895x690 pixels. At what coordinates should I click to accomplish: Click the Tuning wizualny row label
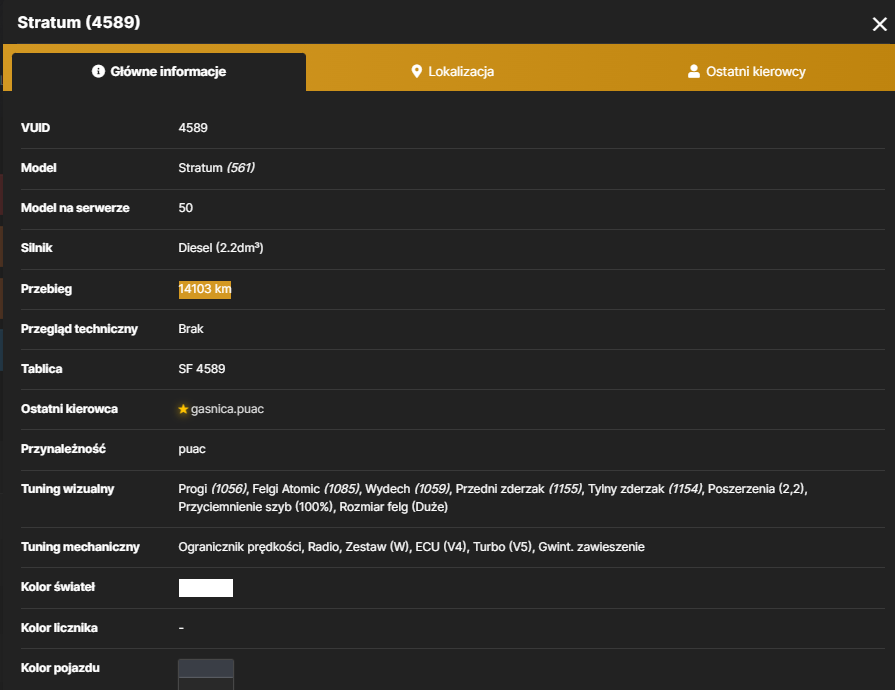(67, 489)
